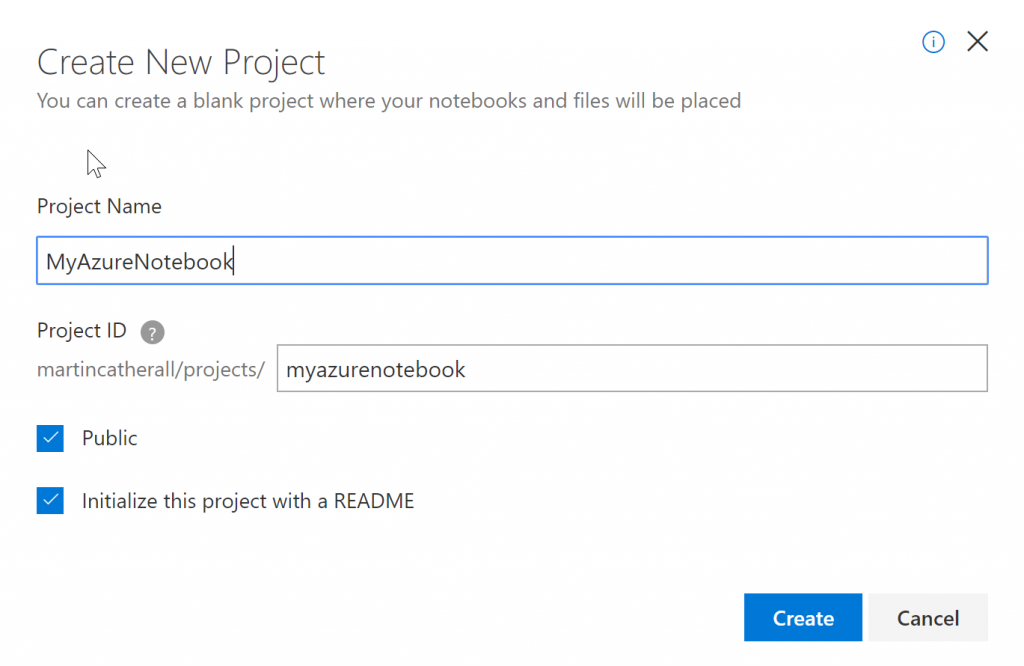Viewport: 1024px width, 666px height.
Task: Click the 'myazurenotebook' text in ID field
Action: click(x=376, y=370)
